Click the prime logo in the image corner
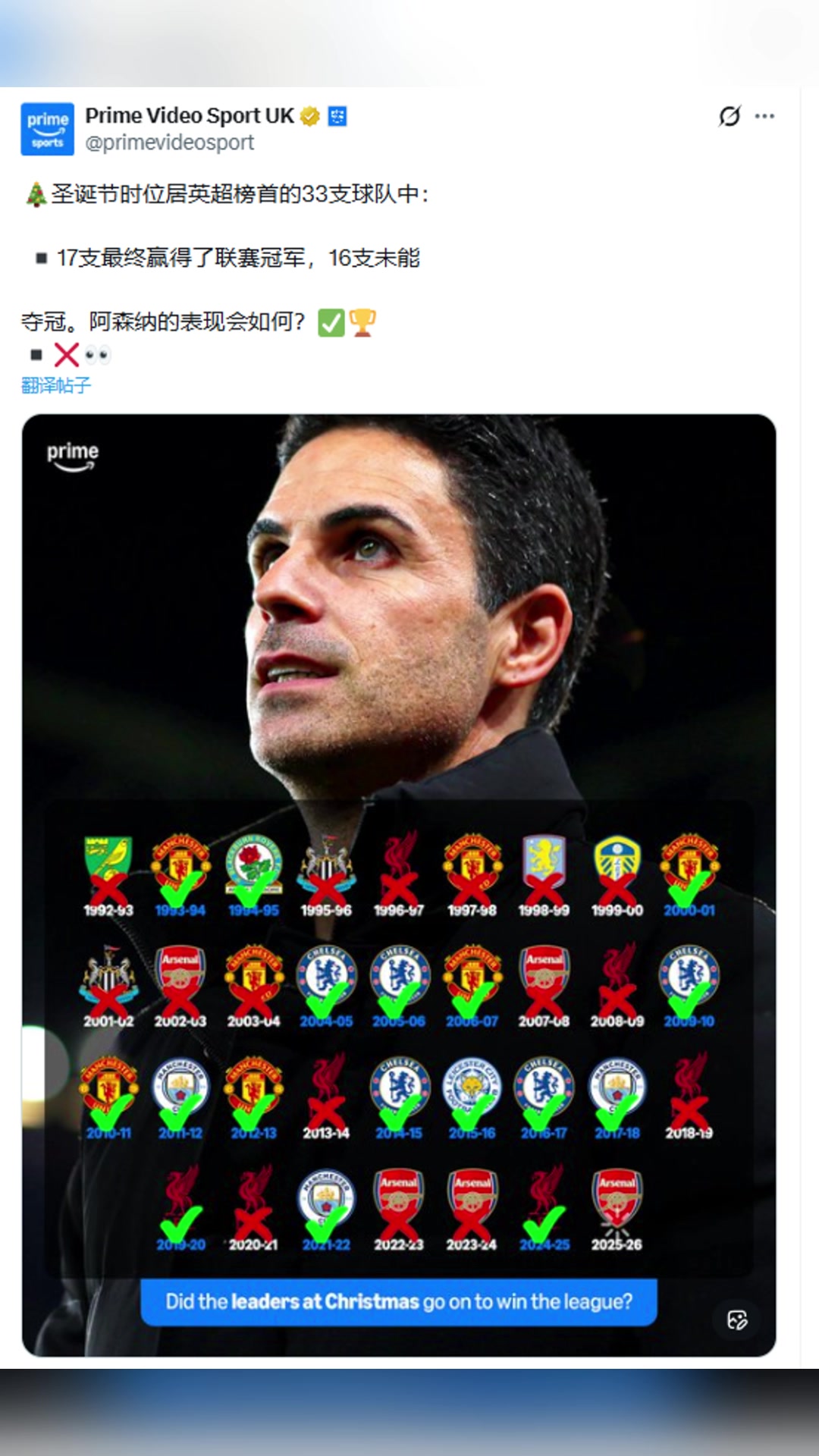 (73, 455)
